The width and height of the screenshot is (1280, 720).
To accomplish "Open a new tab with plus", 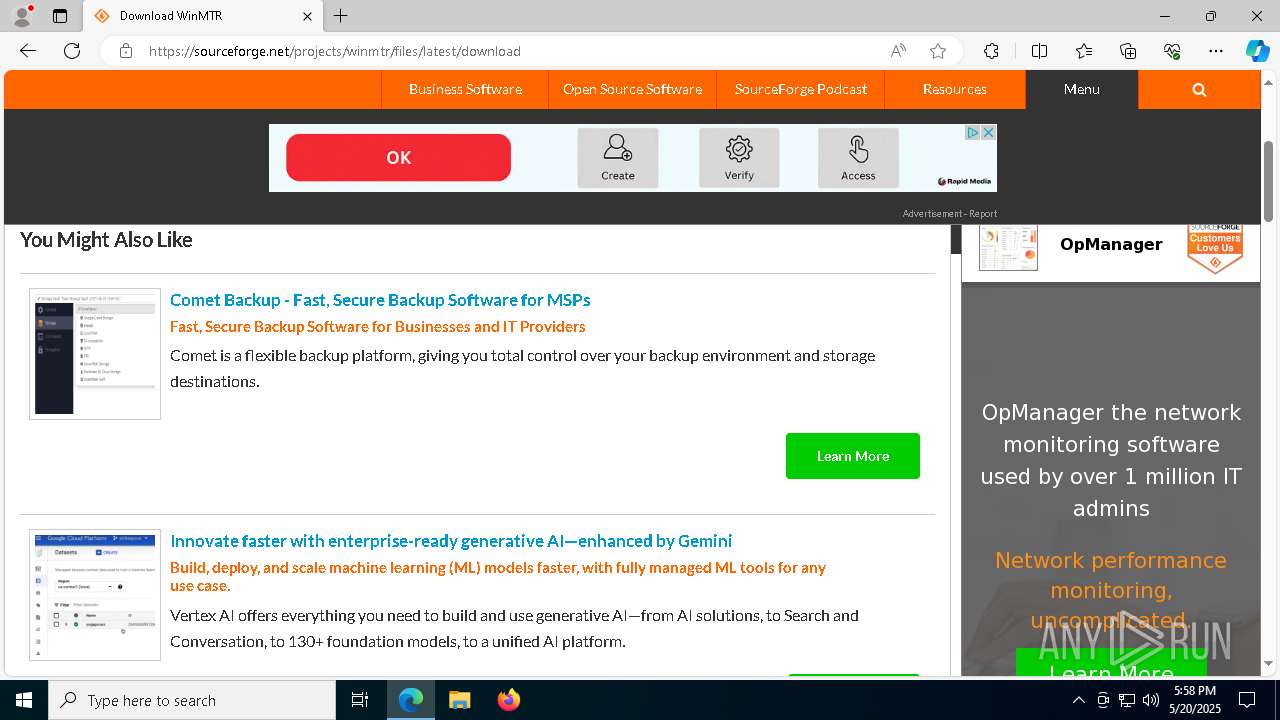I will [x=341, y=16].
